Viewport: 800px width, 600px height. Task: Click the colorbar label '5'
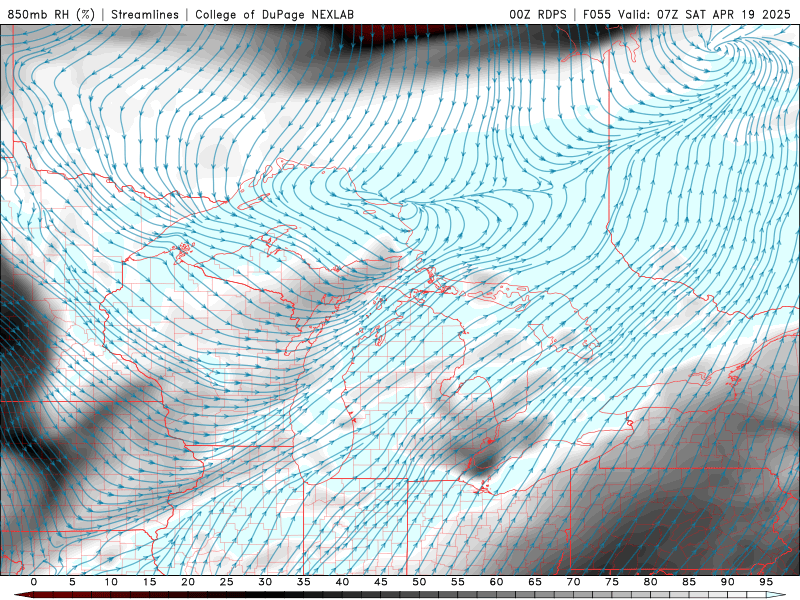point(72,582)
